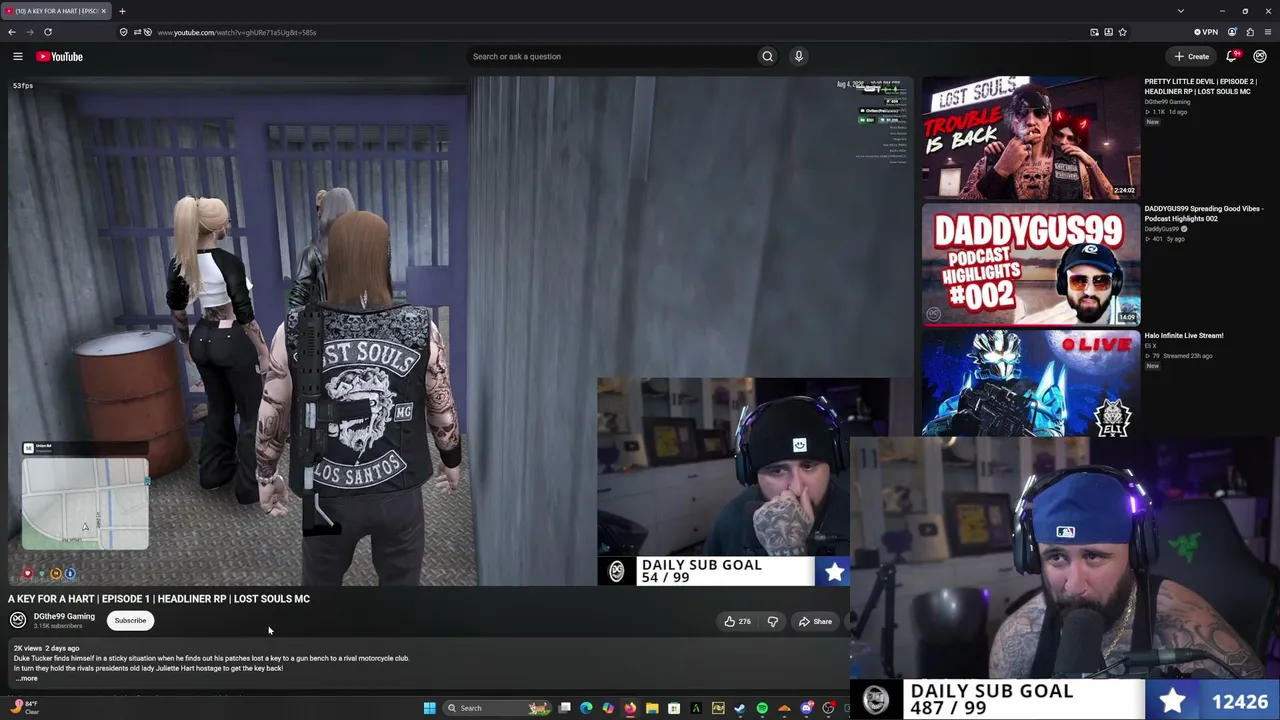Go back using the browser back arrow
Screen dimensions: 1280x720
coord(12,32)
